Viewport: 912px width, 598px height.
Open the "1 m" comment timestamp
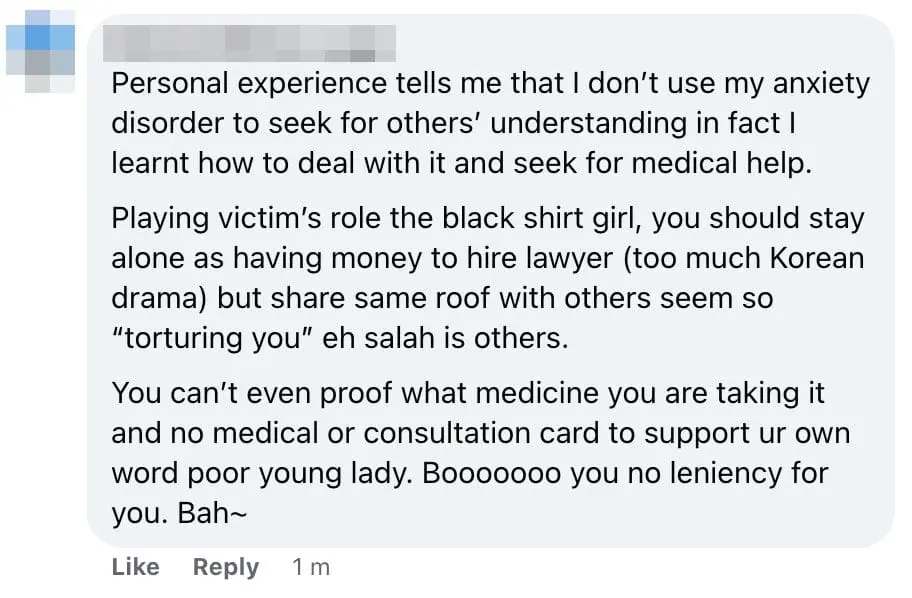(310, 568)
